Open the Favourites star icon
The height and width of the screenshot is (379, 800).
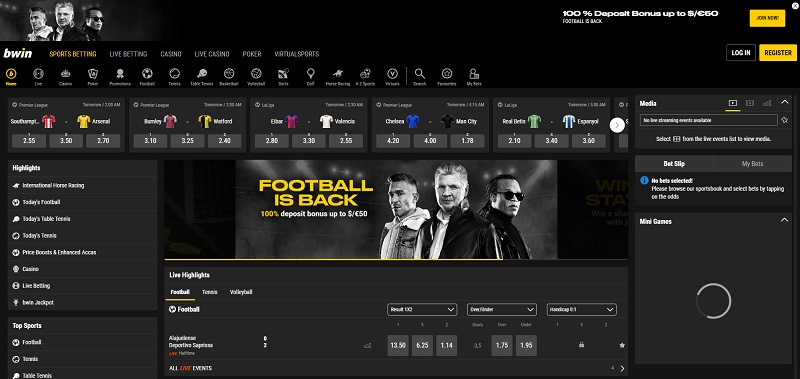coord(447,77)
